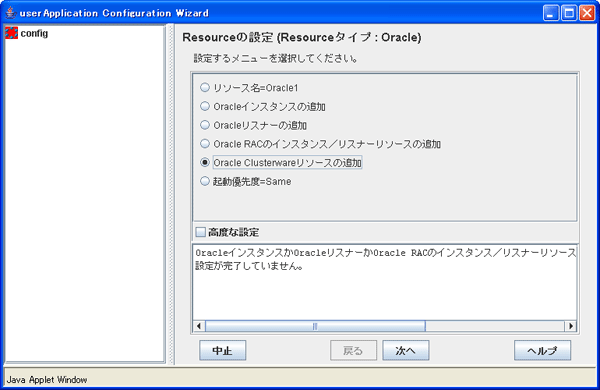Select Oracleインスタンスの追加 radio button
The width and height of the screenshot is (600, 390).
point(205,106)
